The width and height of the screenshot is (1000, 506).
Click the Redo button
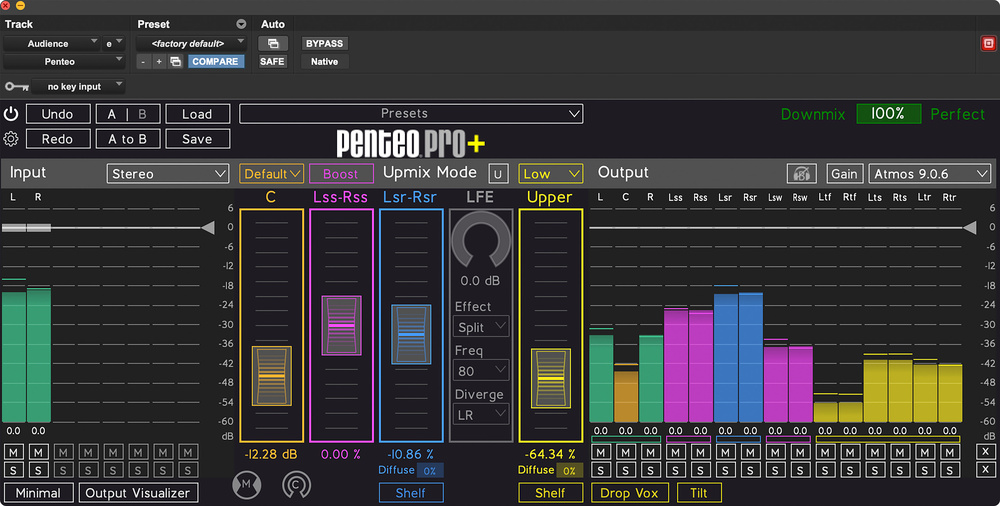(58, 138)
